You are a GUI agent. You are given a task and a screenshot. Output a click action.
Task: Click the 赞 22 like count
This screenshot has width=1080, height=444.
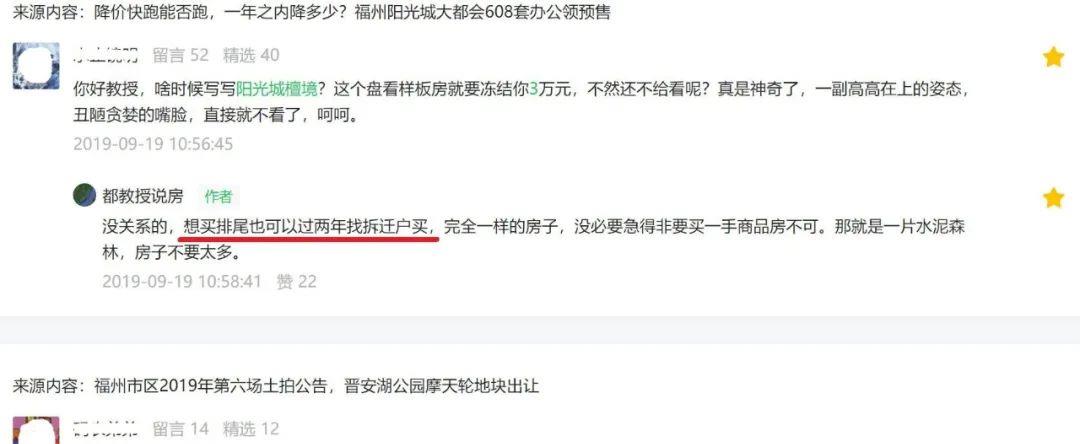click(x=296, y=281)
